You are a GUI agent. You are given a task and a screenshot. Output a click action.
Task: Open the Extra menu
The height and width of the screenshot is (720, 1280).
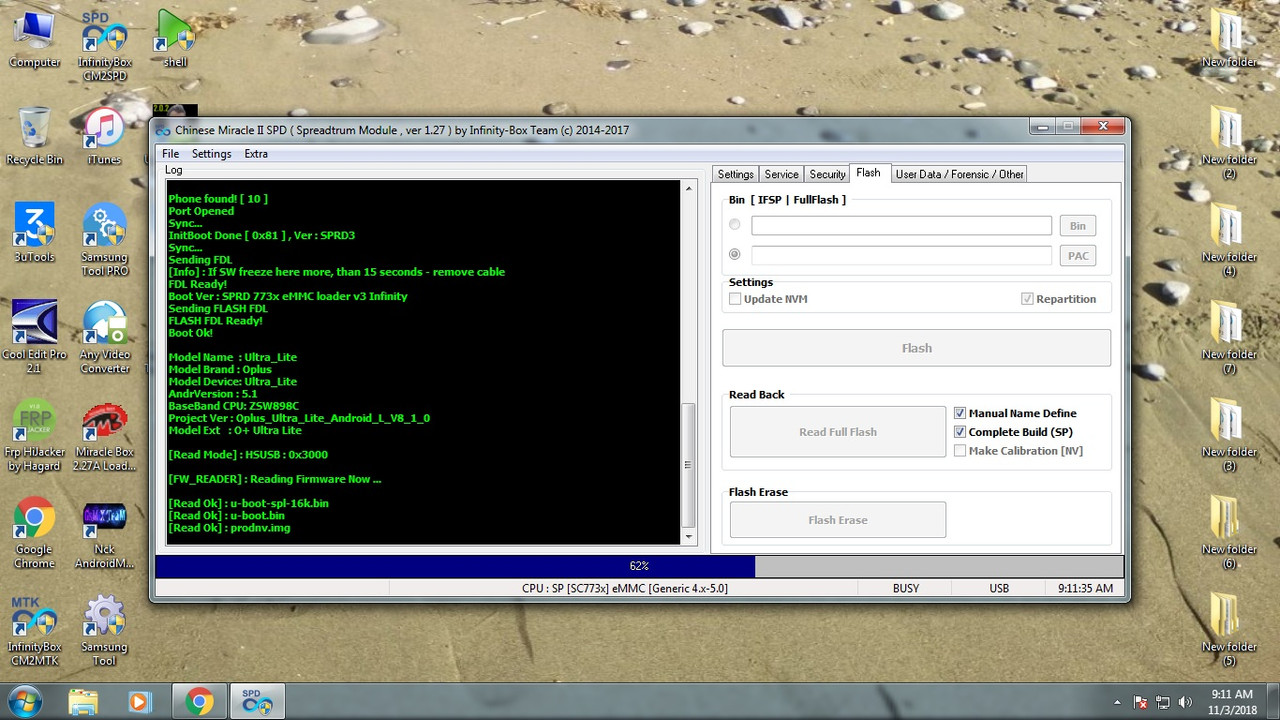tap(256, 154)
